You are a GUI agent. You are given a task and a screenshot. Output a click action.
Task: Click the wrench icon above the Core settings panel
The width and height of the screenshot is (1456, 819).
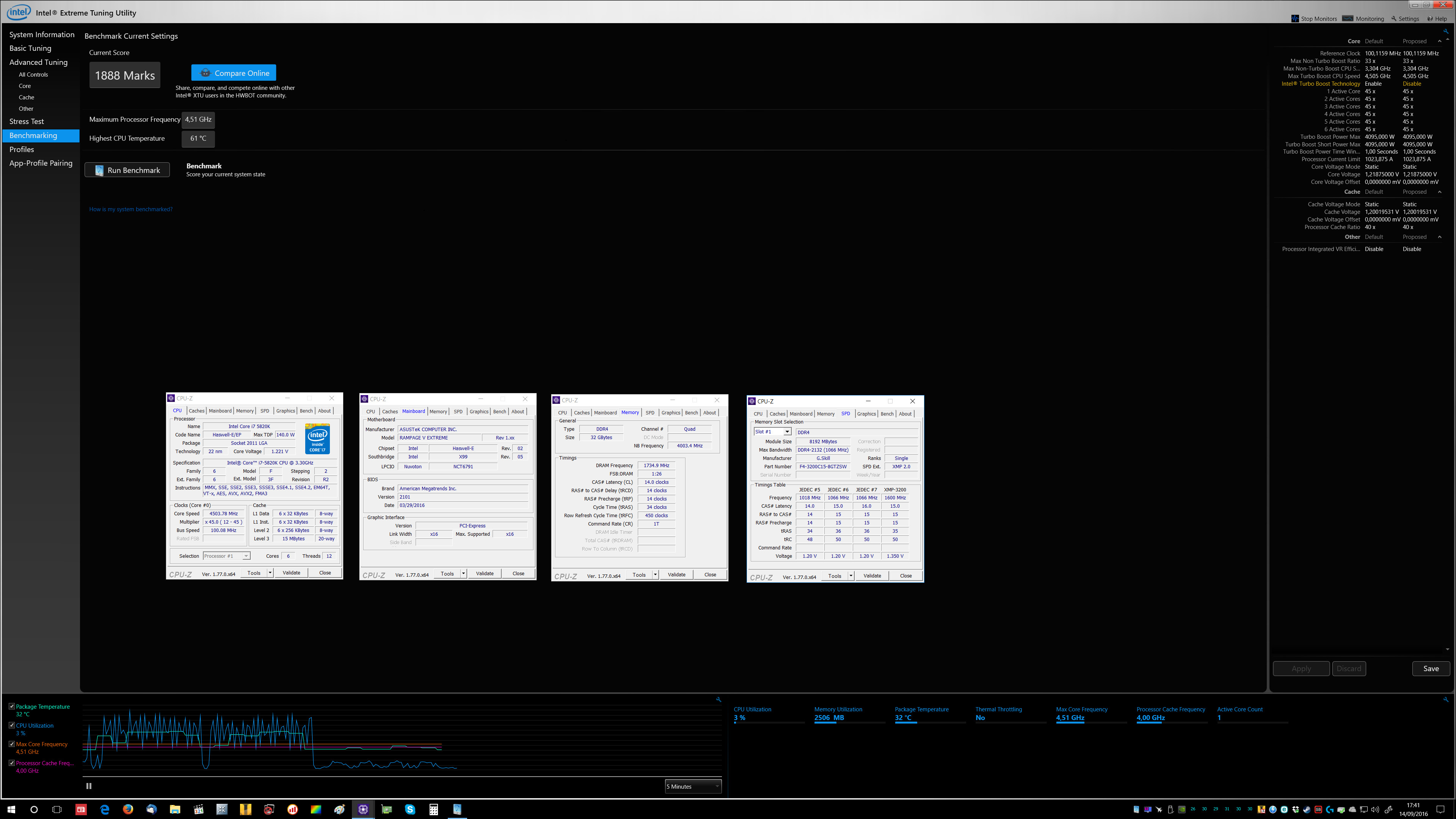pyautogui.click(x=1446, y=31)
